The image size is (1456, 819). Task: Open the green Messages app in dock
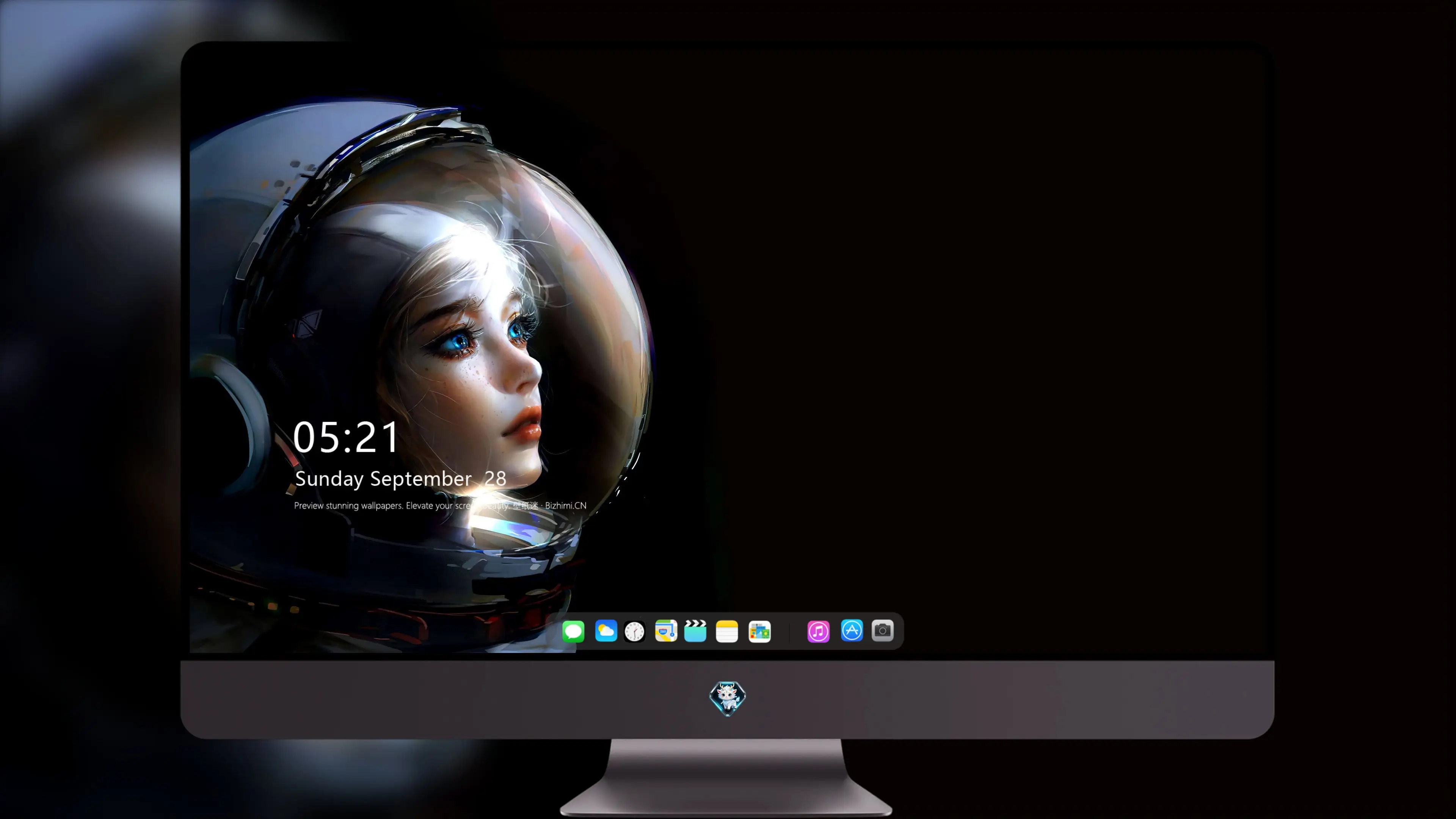click(x=573, y=631)
